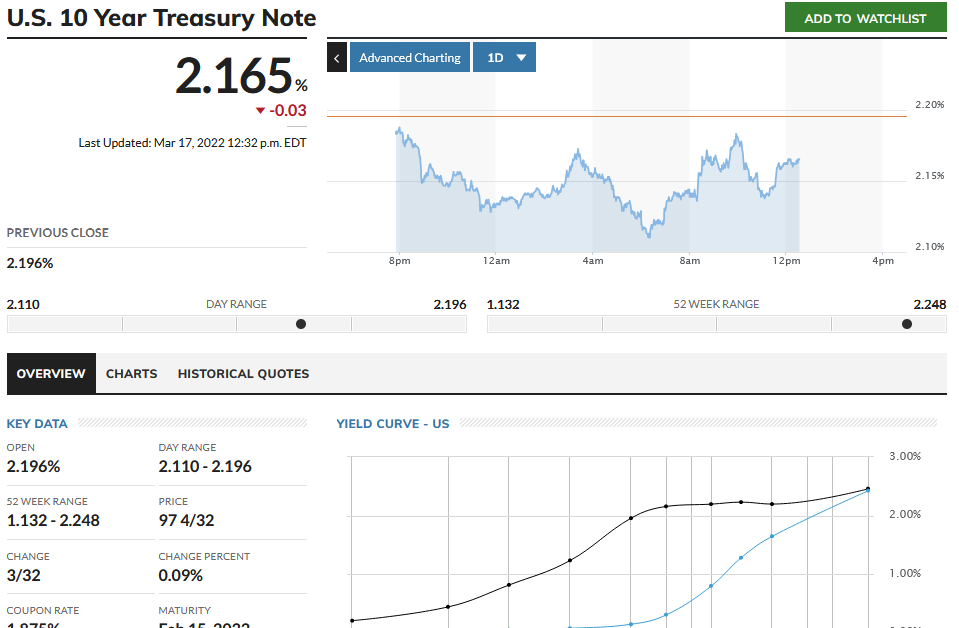
Task: Go to the HISTORICAL QUOTES tab
Action: [x=243, y=374]
